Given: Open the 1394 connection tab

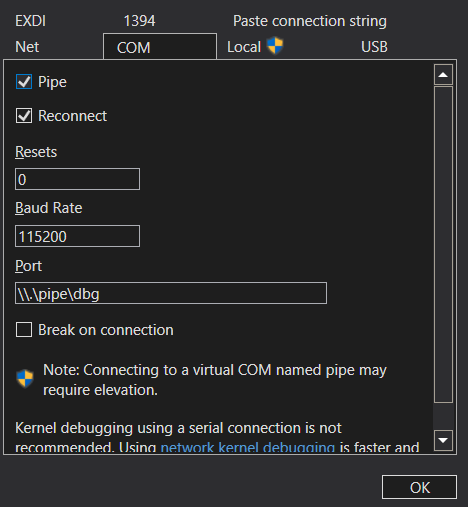Looking at the screenshot, I should pyautogui.click(x=139, y=21).
